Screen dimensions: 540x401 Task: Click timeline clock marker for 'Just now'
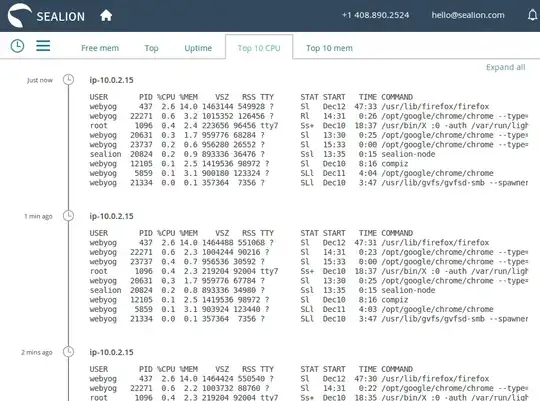click(69, 80)
